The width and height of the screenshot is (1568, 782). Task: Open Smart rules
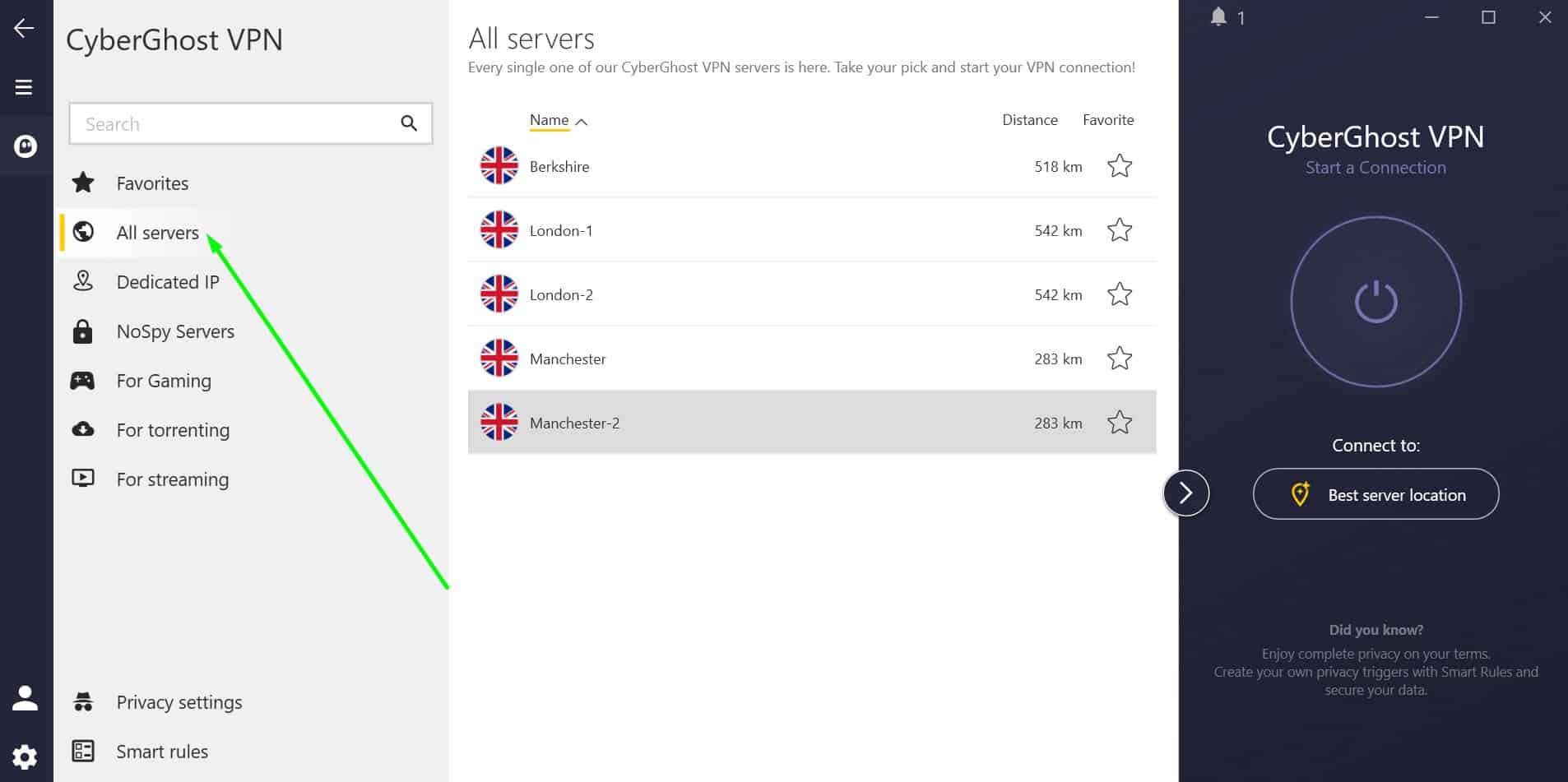coord(162,752)
